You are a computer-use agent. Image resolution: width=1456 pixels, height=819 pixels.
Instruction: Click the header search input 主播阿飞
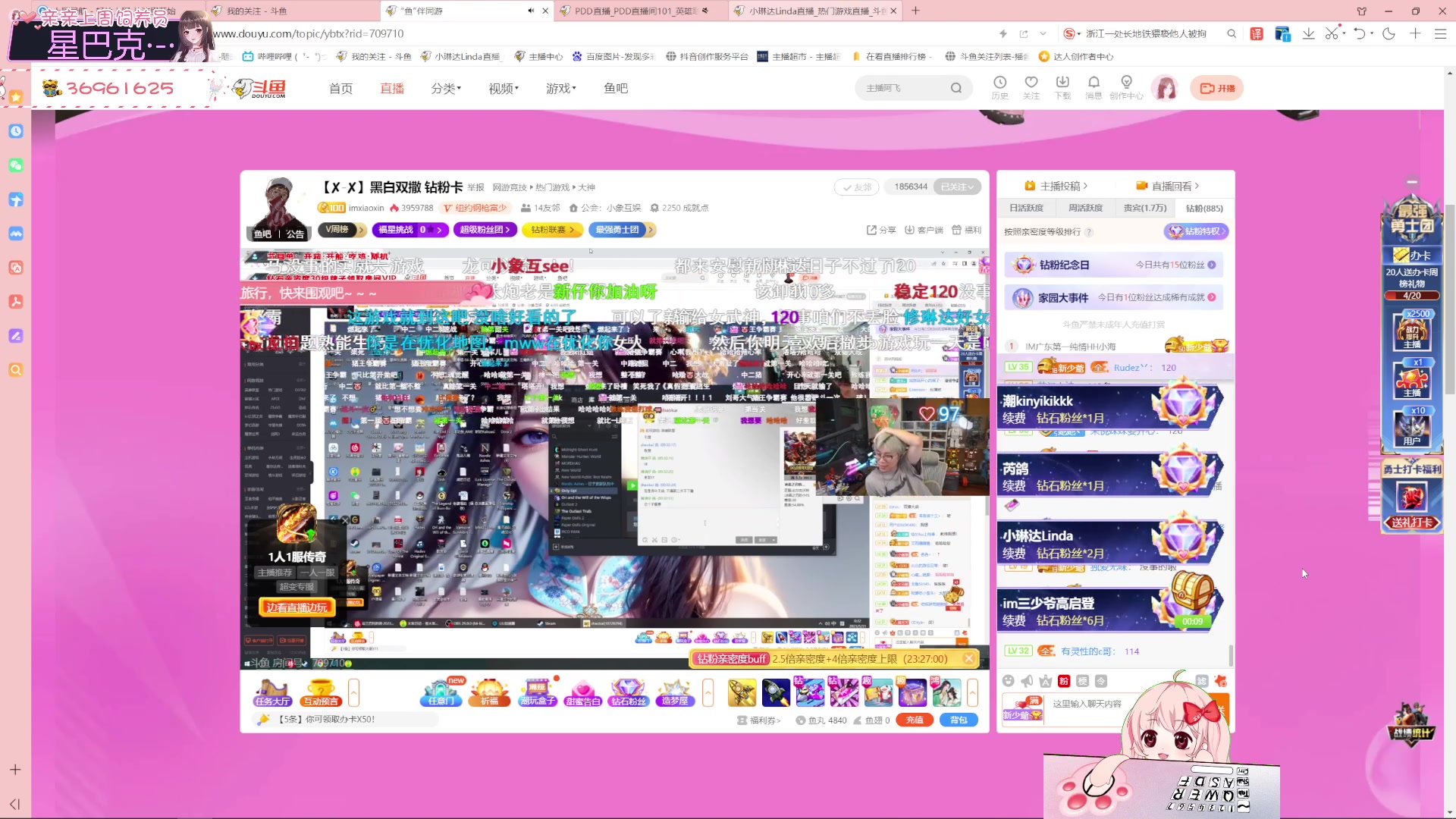pos(902,88)
